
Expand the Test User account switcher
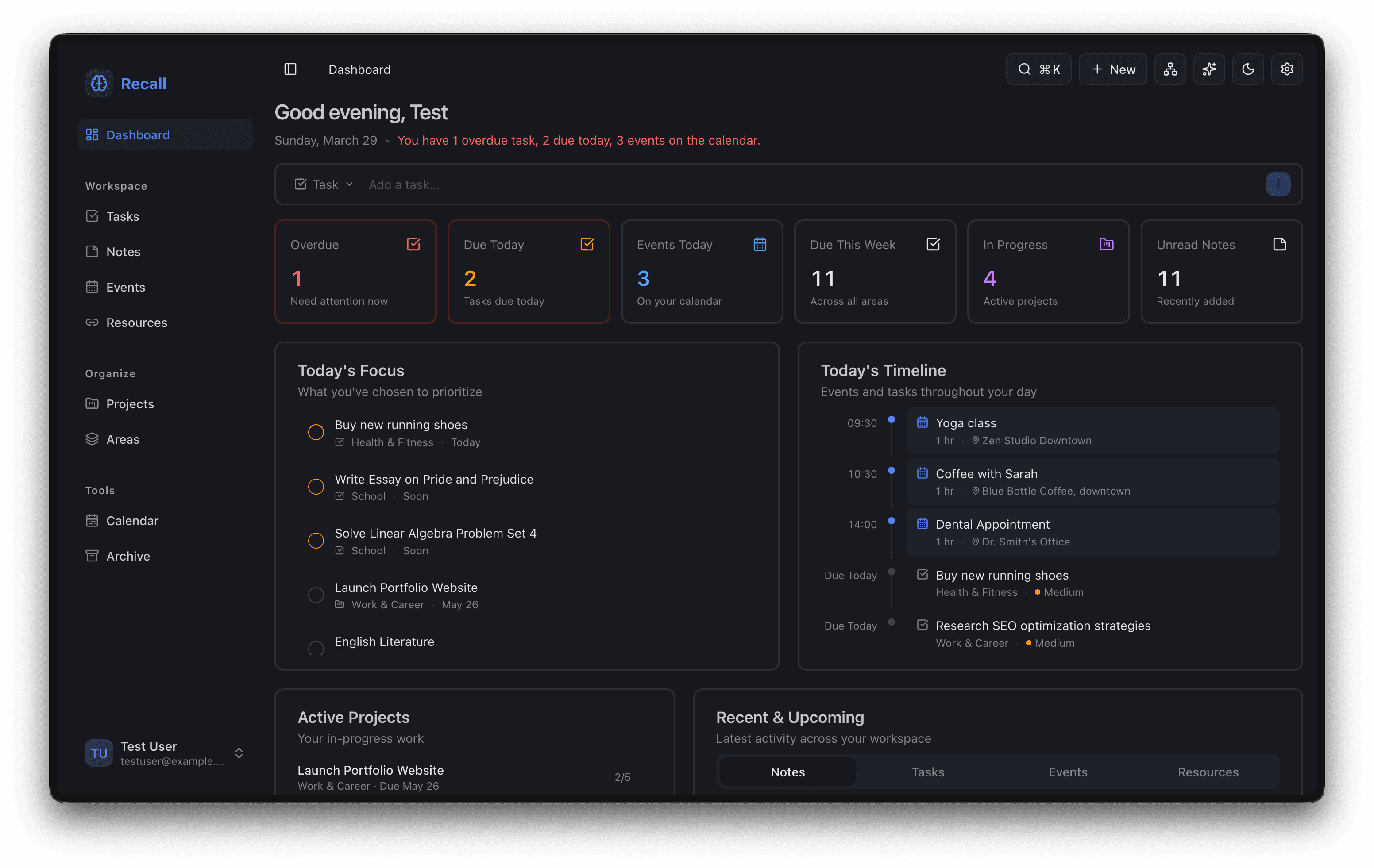pyautogui.click(x=239, y=753)
